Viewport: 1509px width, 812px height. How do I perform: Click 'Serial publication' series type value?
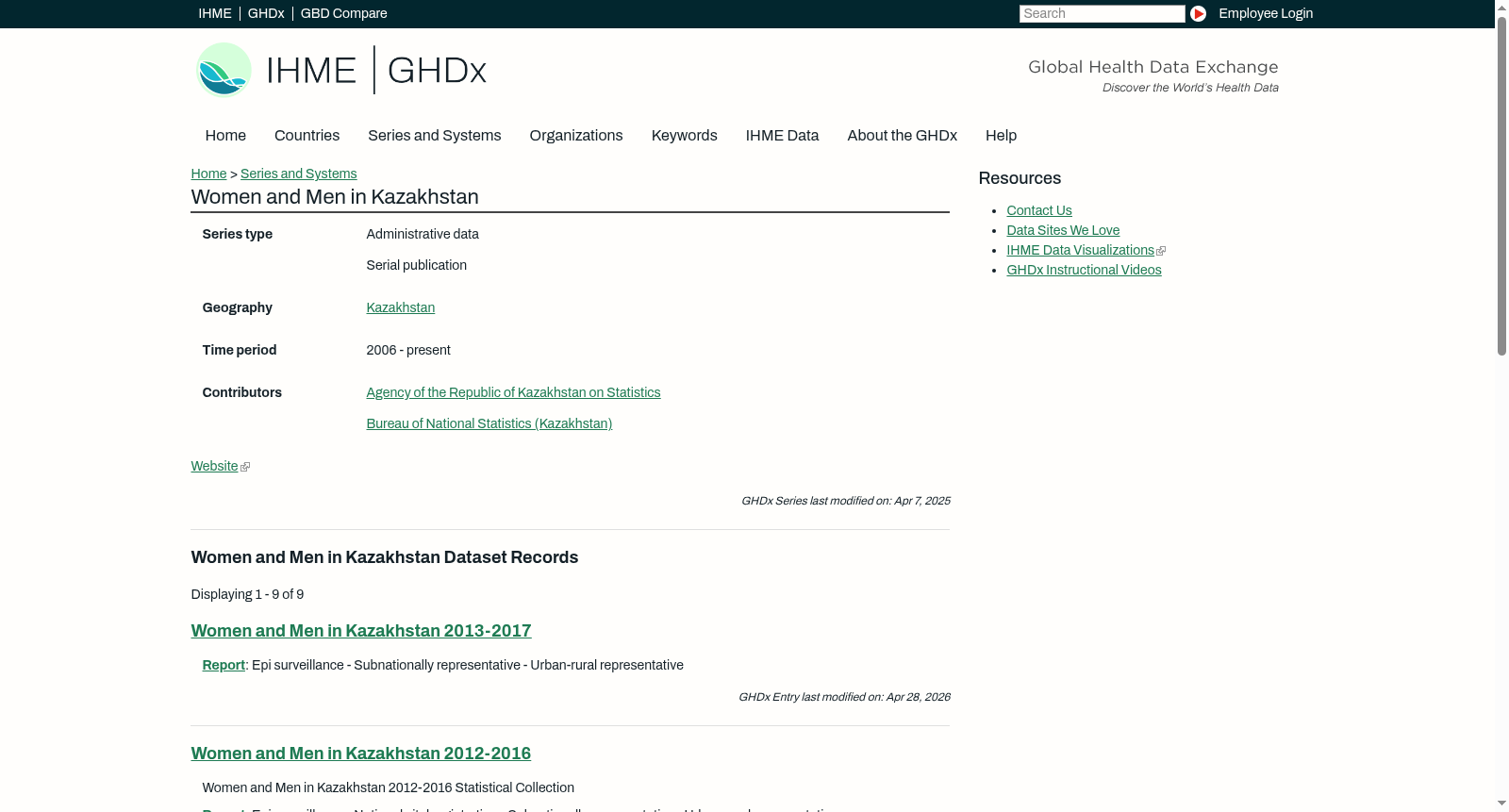click(x=417, y=265)
